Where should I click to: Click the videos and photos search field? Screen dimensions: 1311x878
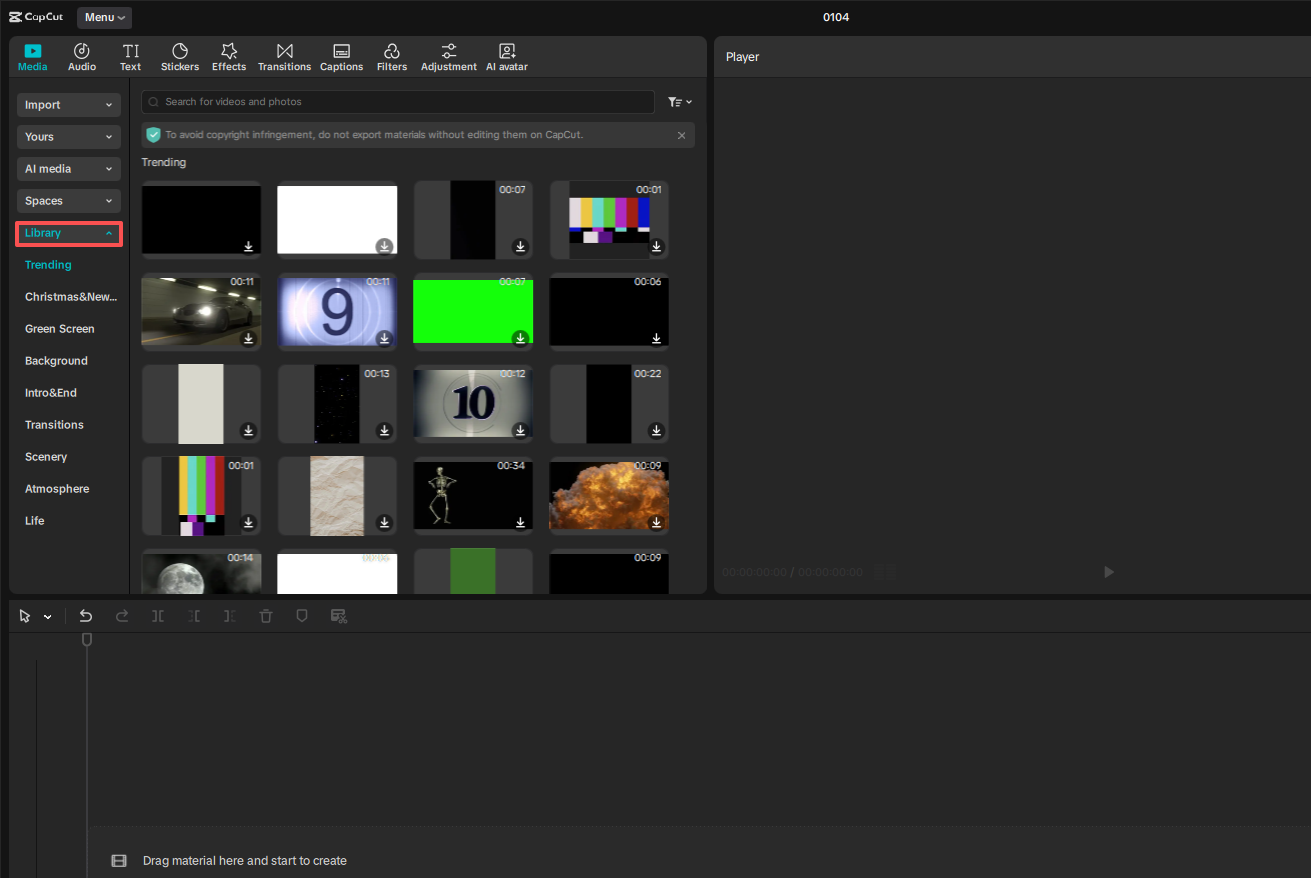pos(397,101)
